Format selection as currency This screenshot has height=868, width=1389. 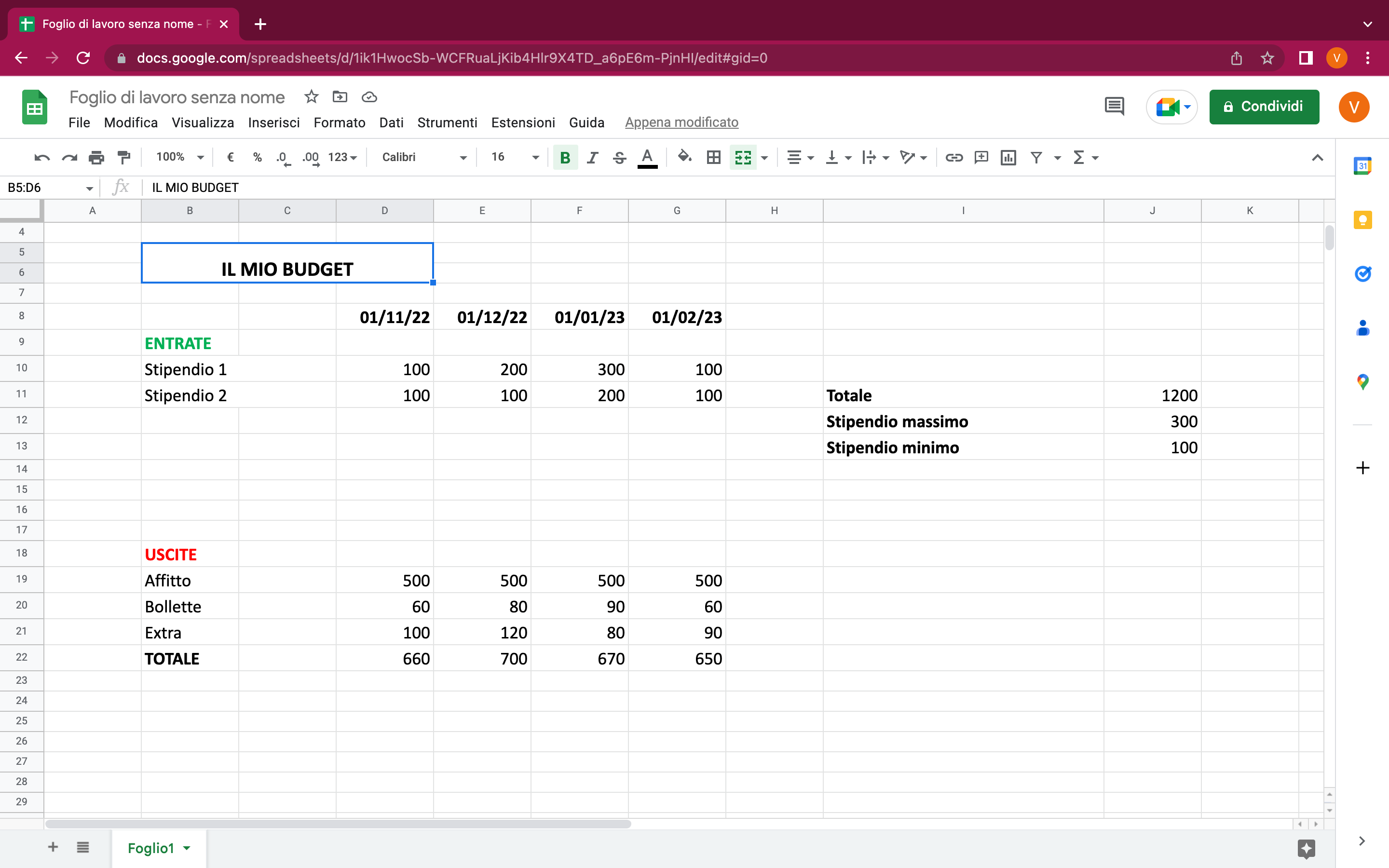[231, 157]
